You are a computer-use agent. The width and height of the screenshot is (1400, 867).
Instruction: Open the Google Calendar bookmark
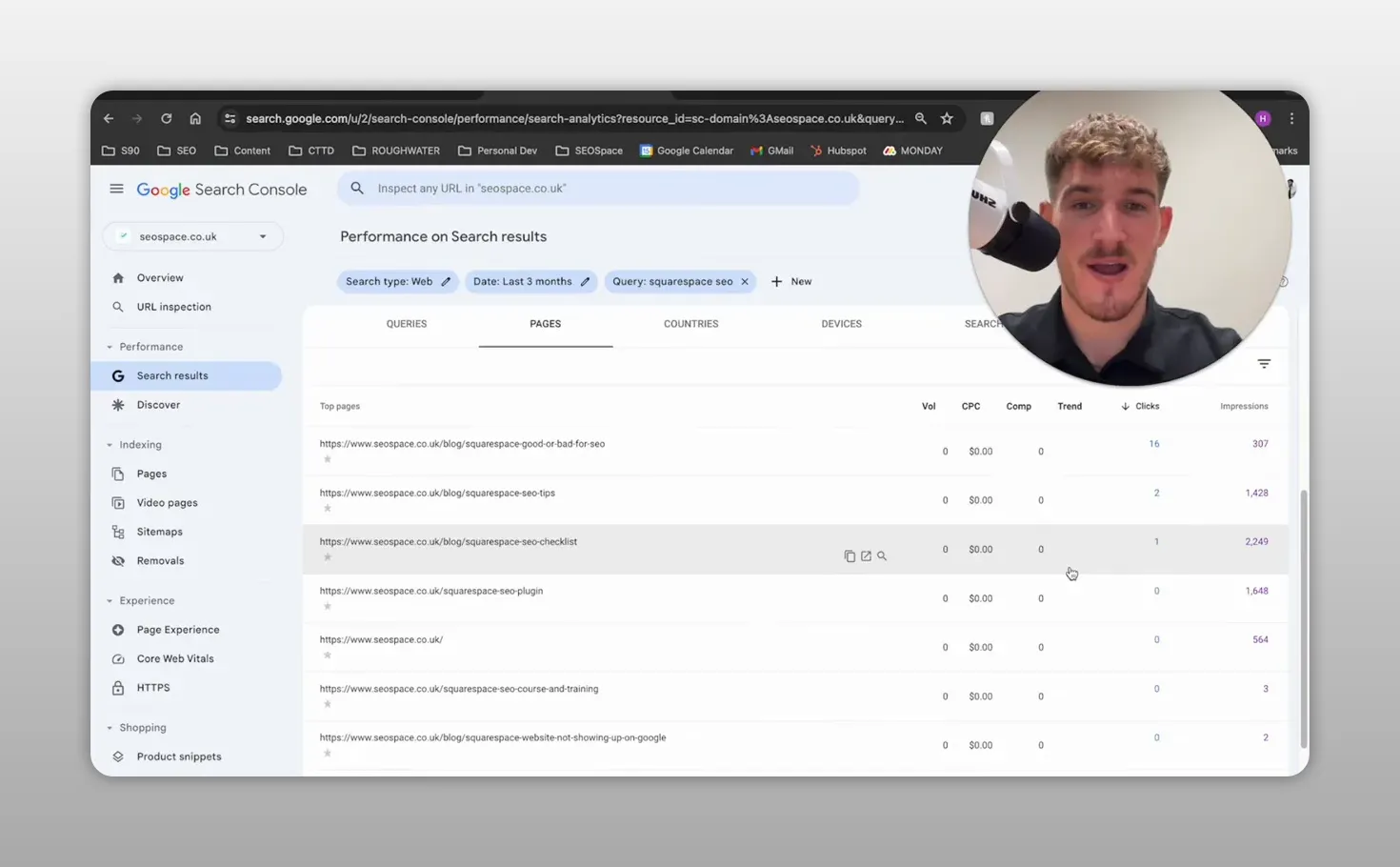click(x=686, y=151)
